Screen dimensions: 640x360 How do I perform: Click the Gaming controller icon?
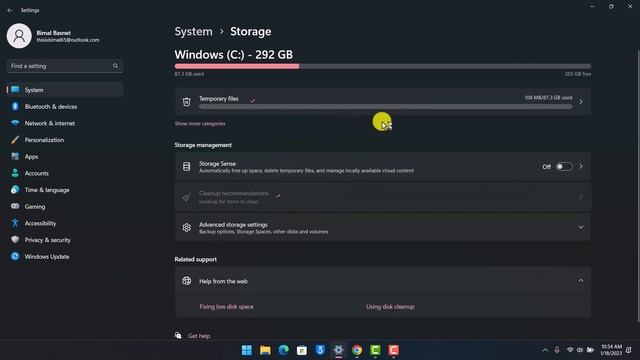tap(15, 207)
